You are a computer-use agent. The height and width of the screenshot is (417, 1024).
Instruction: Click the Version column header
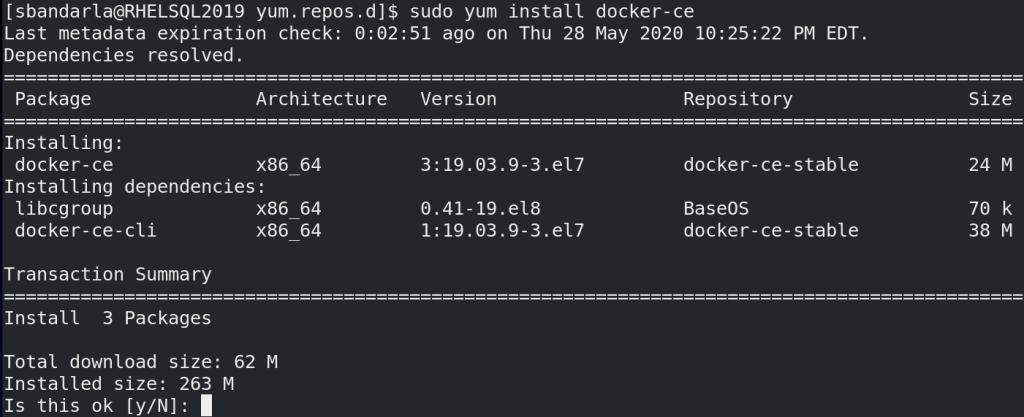coord(458,99)
